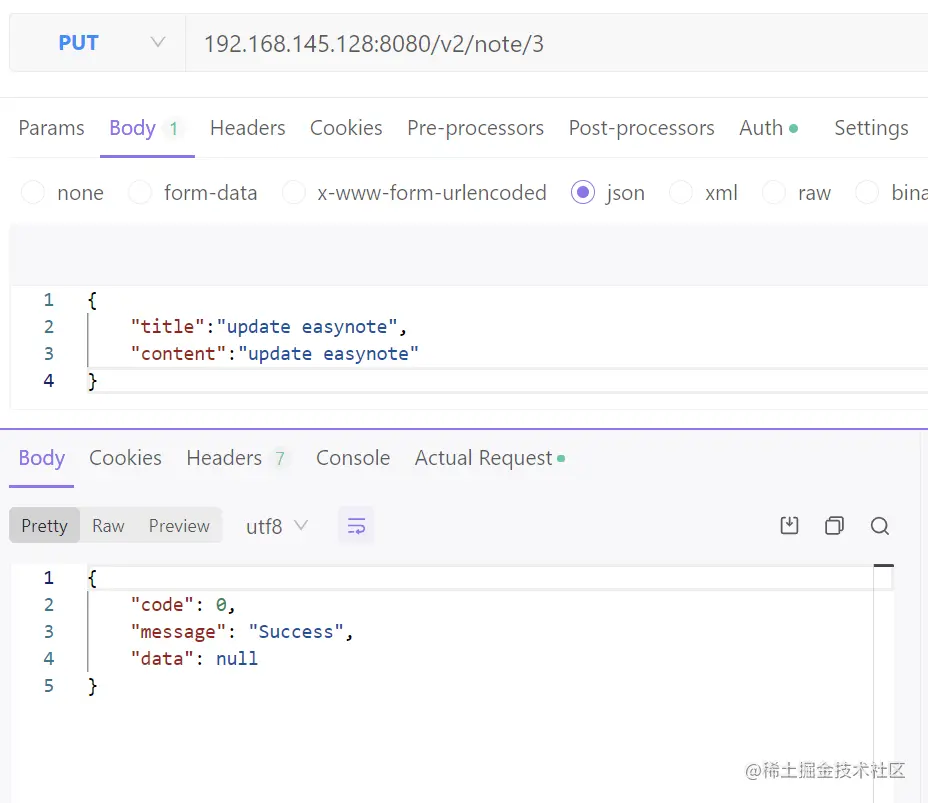Choose x-www-form-urlencoded body type
Image resolution: width=928 pixels, height=803 pixels.
click(294, 193)
